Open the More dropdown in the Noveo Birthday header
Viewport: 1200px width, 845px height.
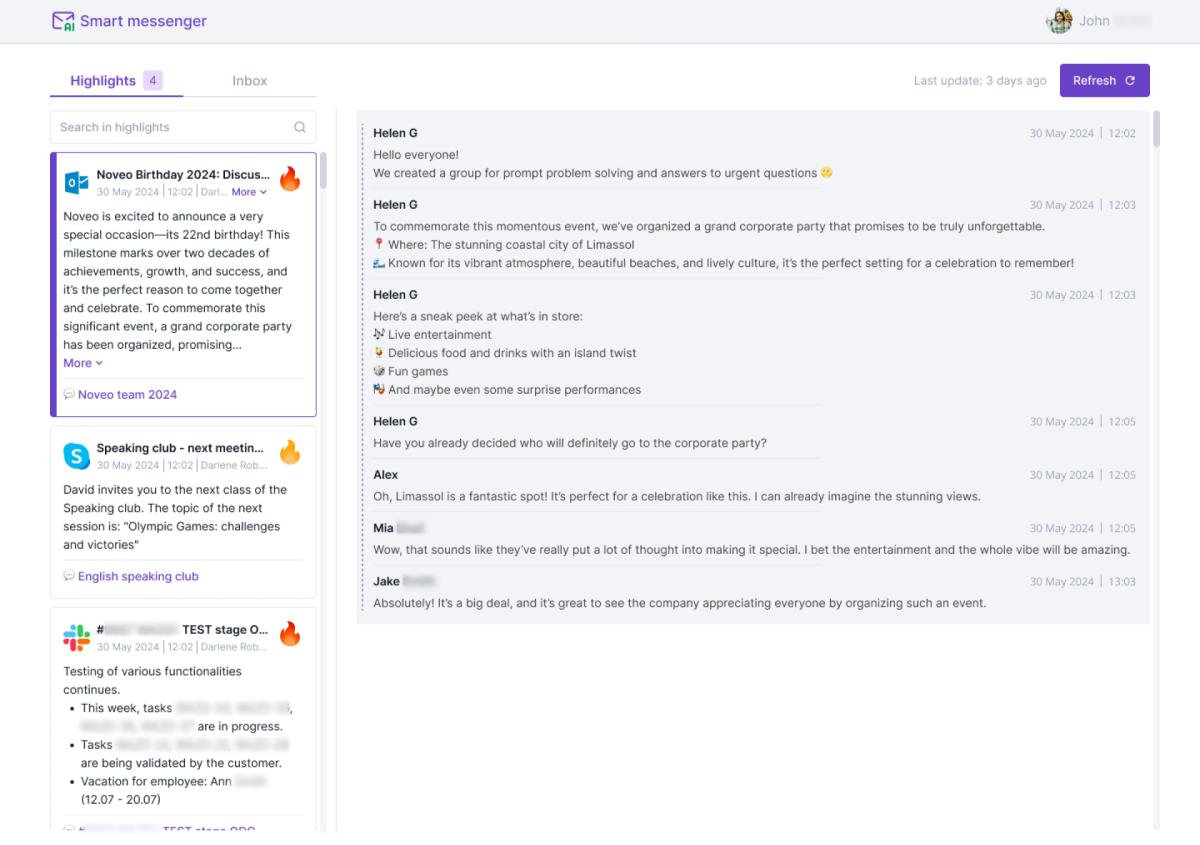point(247,190)
